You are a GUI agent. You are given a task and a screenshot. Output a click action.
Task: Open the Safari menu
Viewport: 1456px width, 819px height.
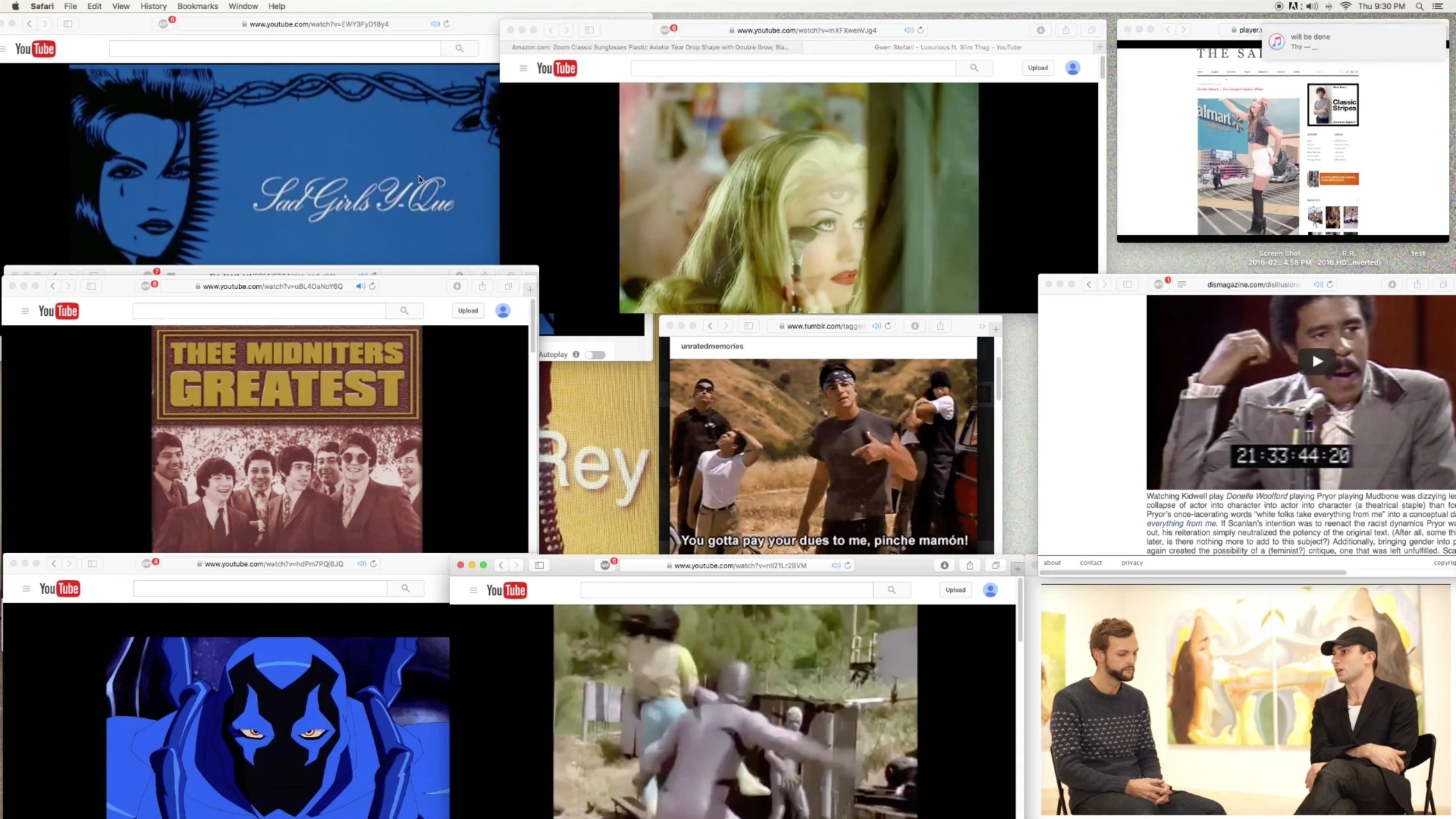pyautogui.click(x=42, y=6)
